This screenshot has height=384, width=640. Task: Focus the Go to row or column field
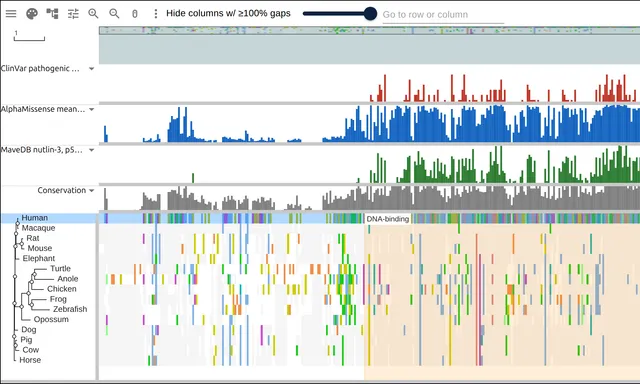click(x=443, y=15)
